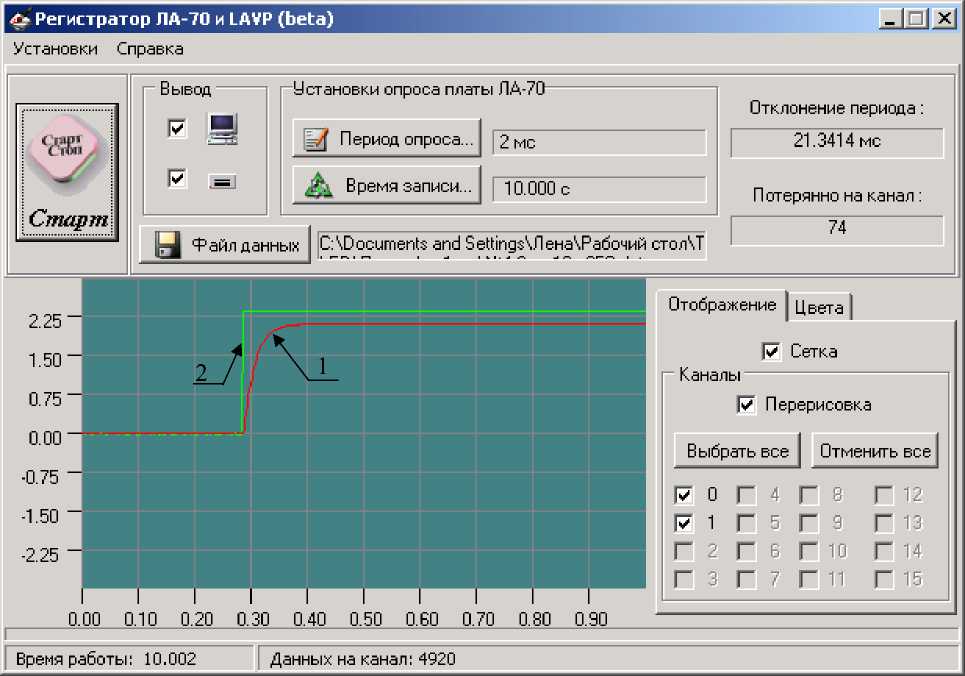Enable channel 14 checkbox

point(884,551)
